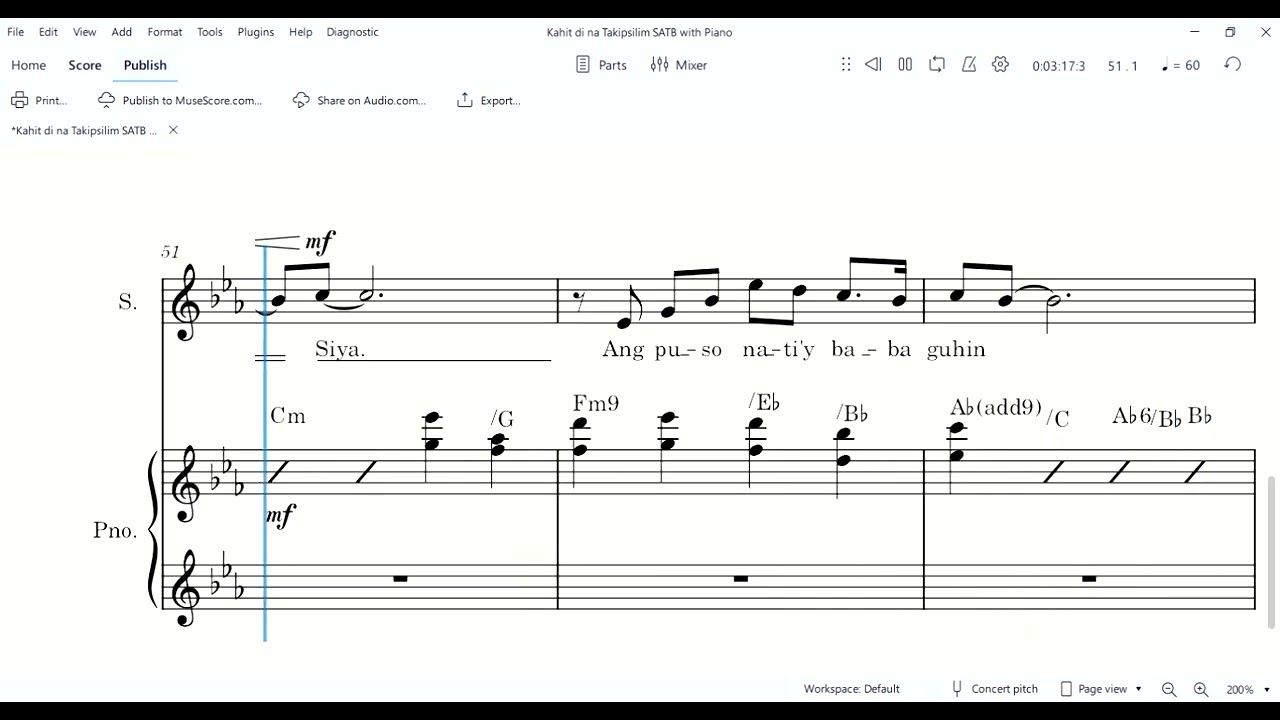Click the Parts document icon

583,65
